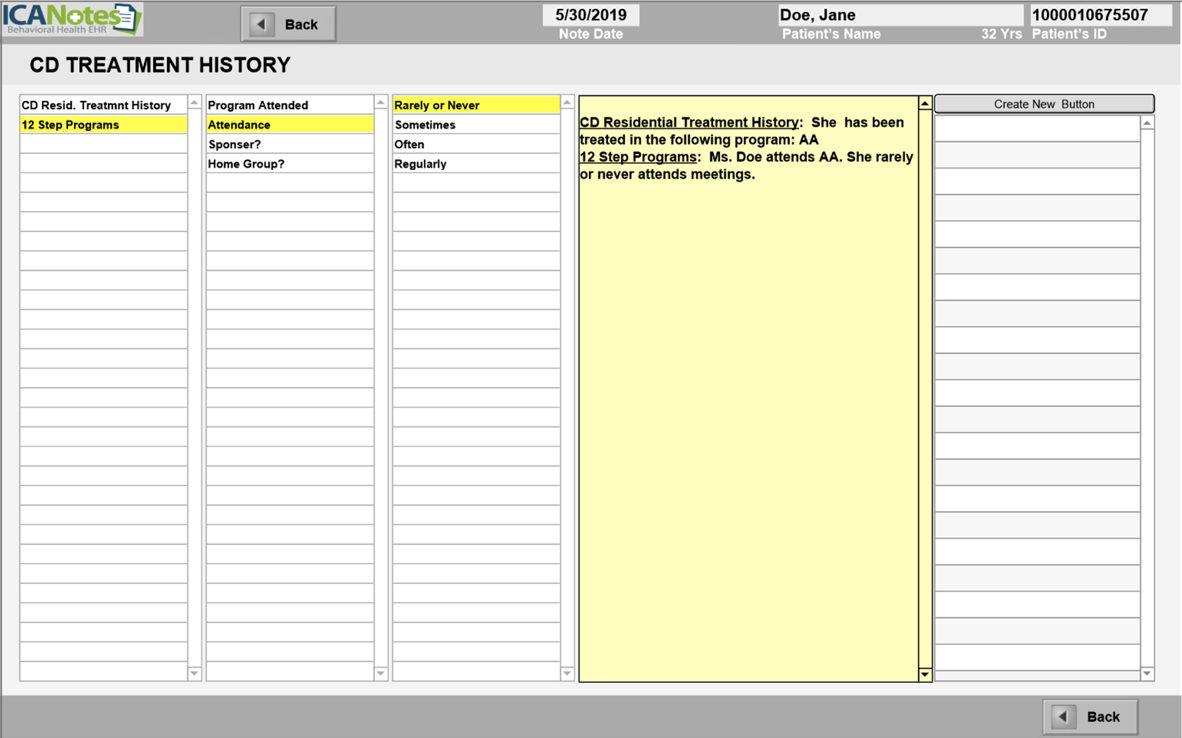The image size is (1182, 738).
Task: Click note text area scroll-down arrow
Action: point(925,674)
